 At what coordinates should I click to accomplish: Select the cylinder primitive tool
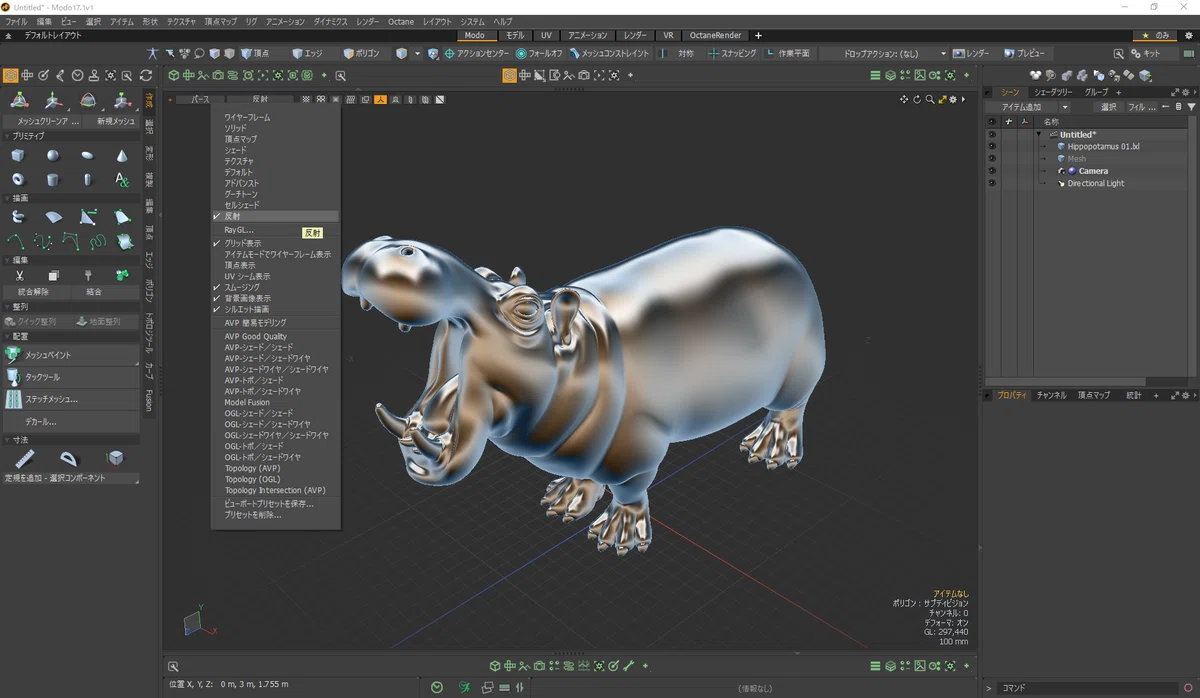(x=53, y=180)
